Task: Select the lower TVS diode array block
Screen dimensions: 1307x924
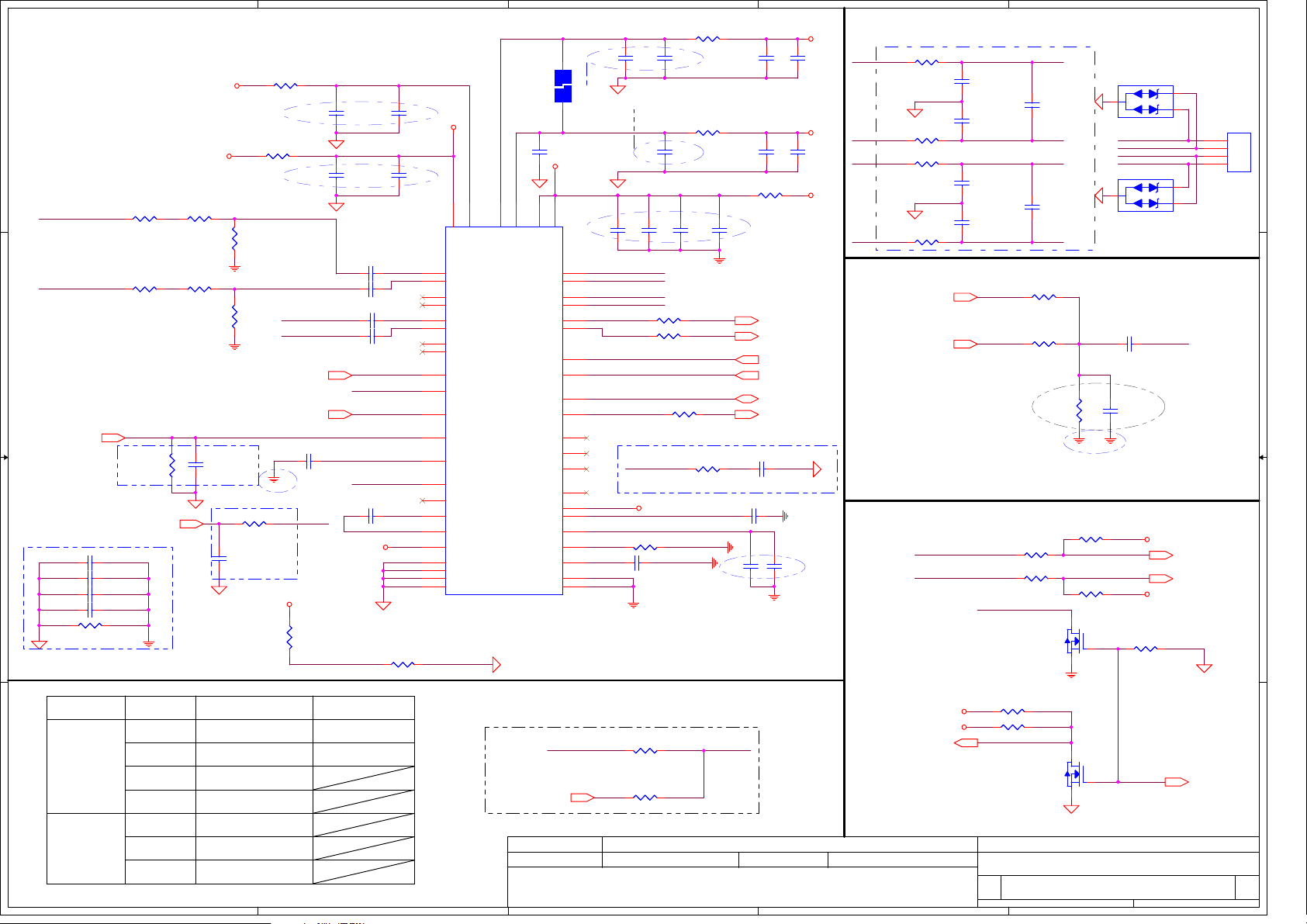Action: [x=1146, y=196]
